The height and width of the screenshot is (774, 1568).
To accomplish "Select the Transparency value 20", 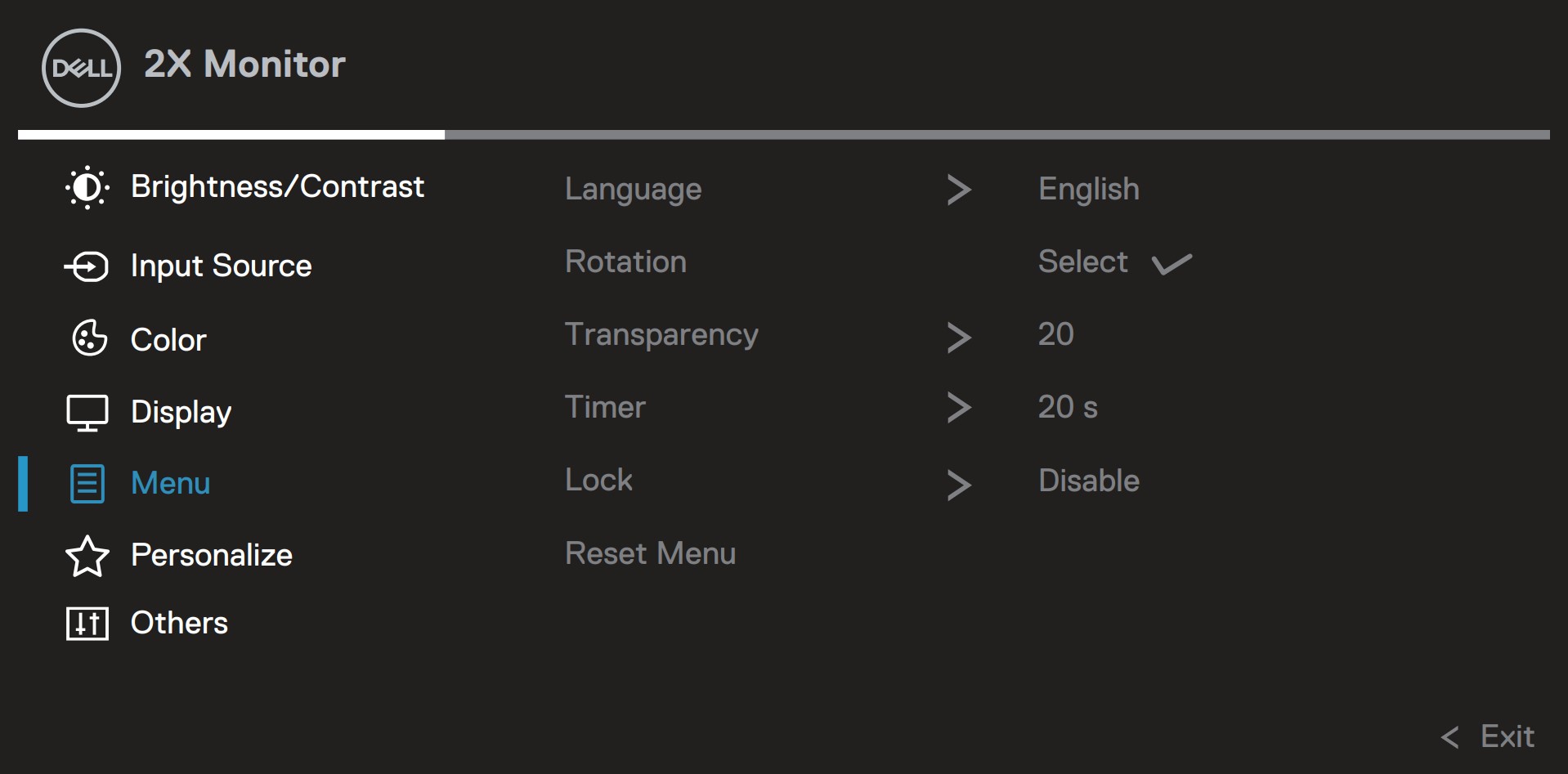I will 1055,335.
